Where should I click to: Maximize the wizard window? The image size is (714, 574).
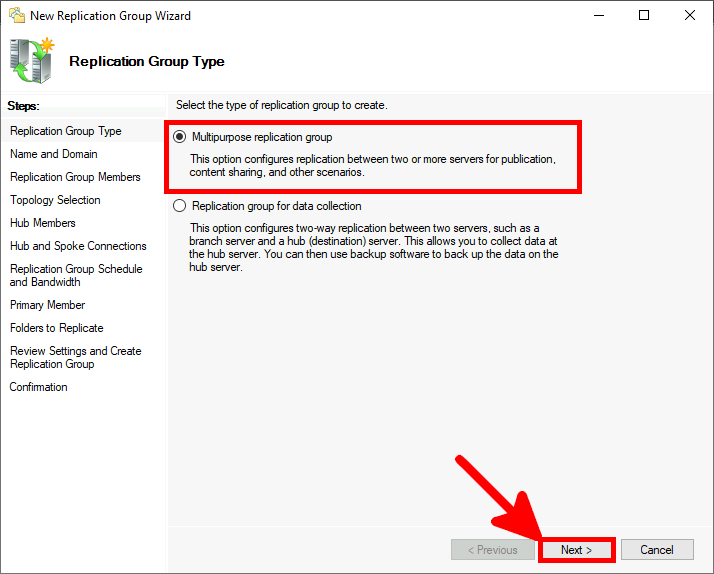(x=644, y=15)
